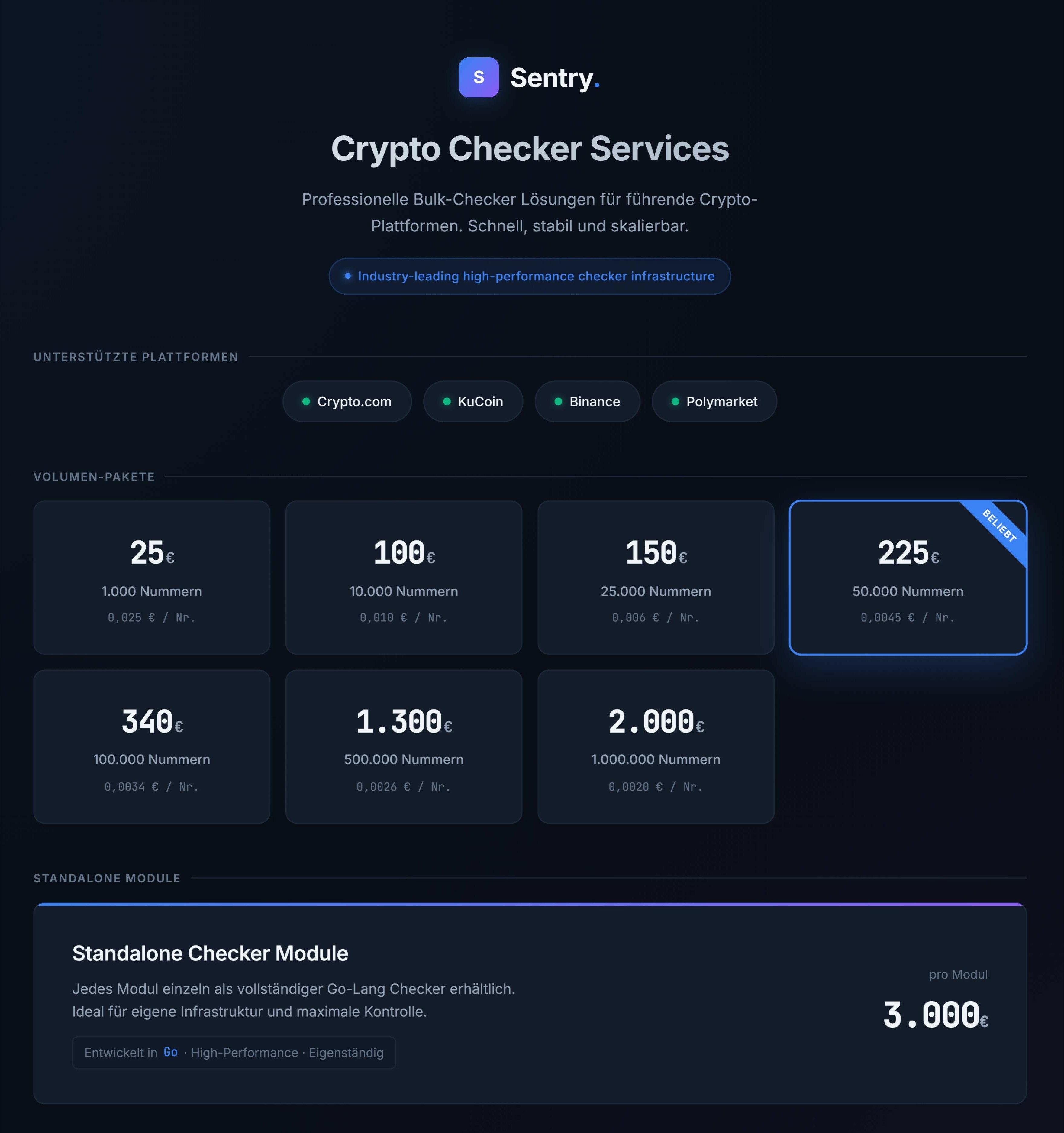Select the 150€ package for 25.000 Nummern
The image size is (1064, 1133).
(656, 577)
